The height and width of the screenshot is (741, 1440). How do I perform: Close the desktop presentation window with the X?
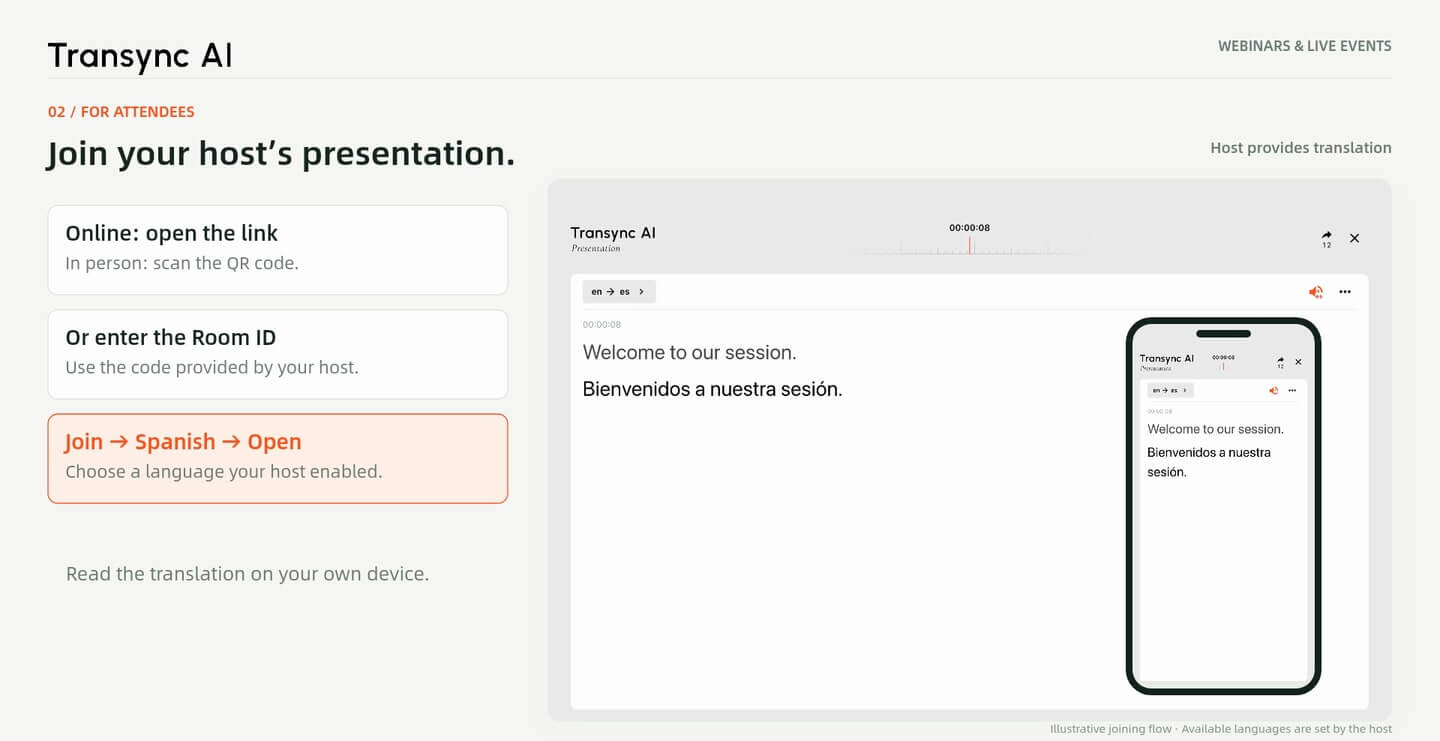tap(1355, 238)
